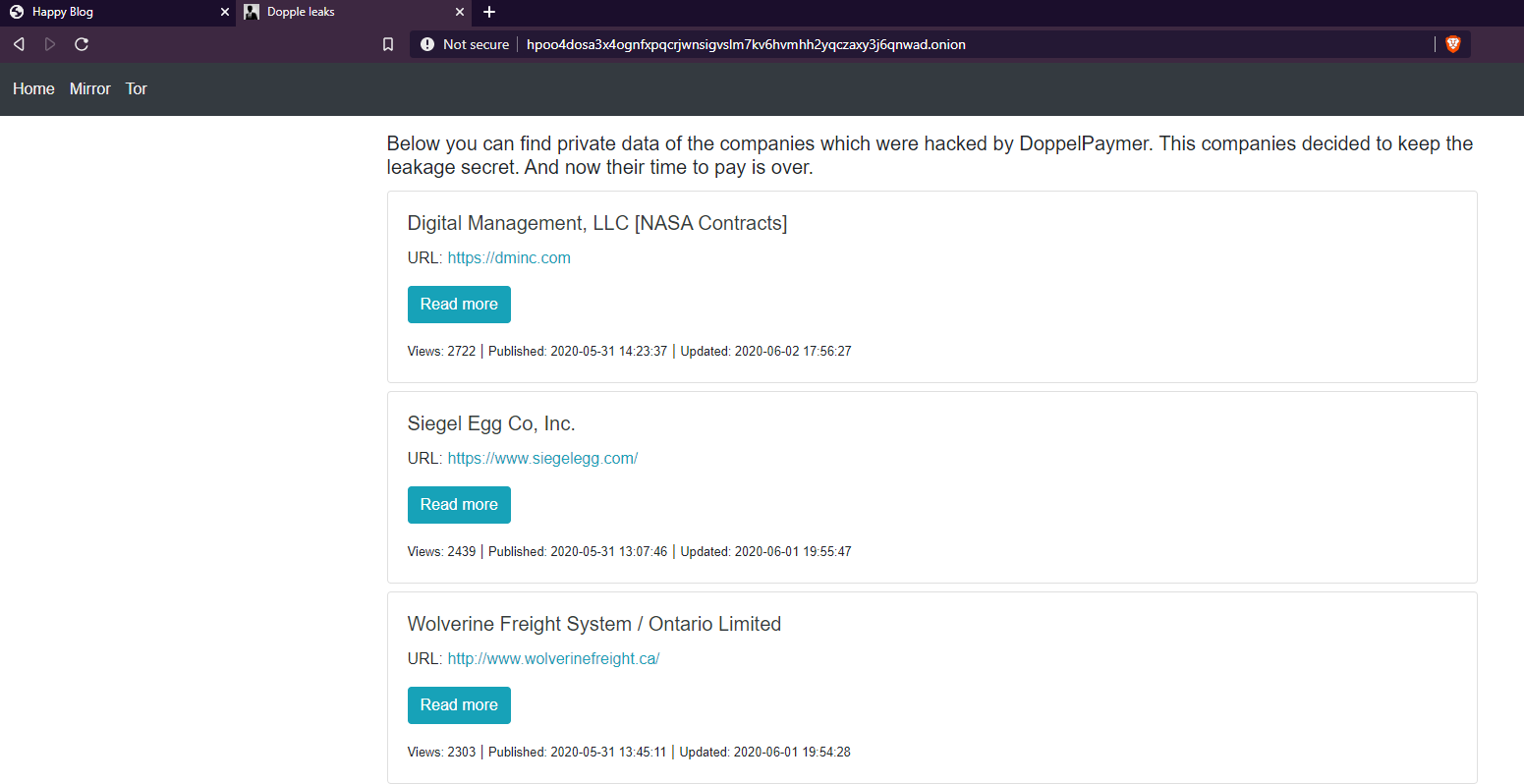Viewport: 1524px width, 784px height.
Task: Click Updated: 2020-06-01 19:54:28 timestamp
Action: 764,752
